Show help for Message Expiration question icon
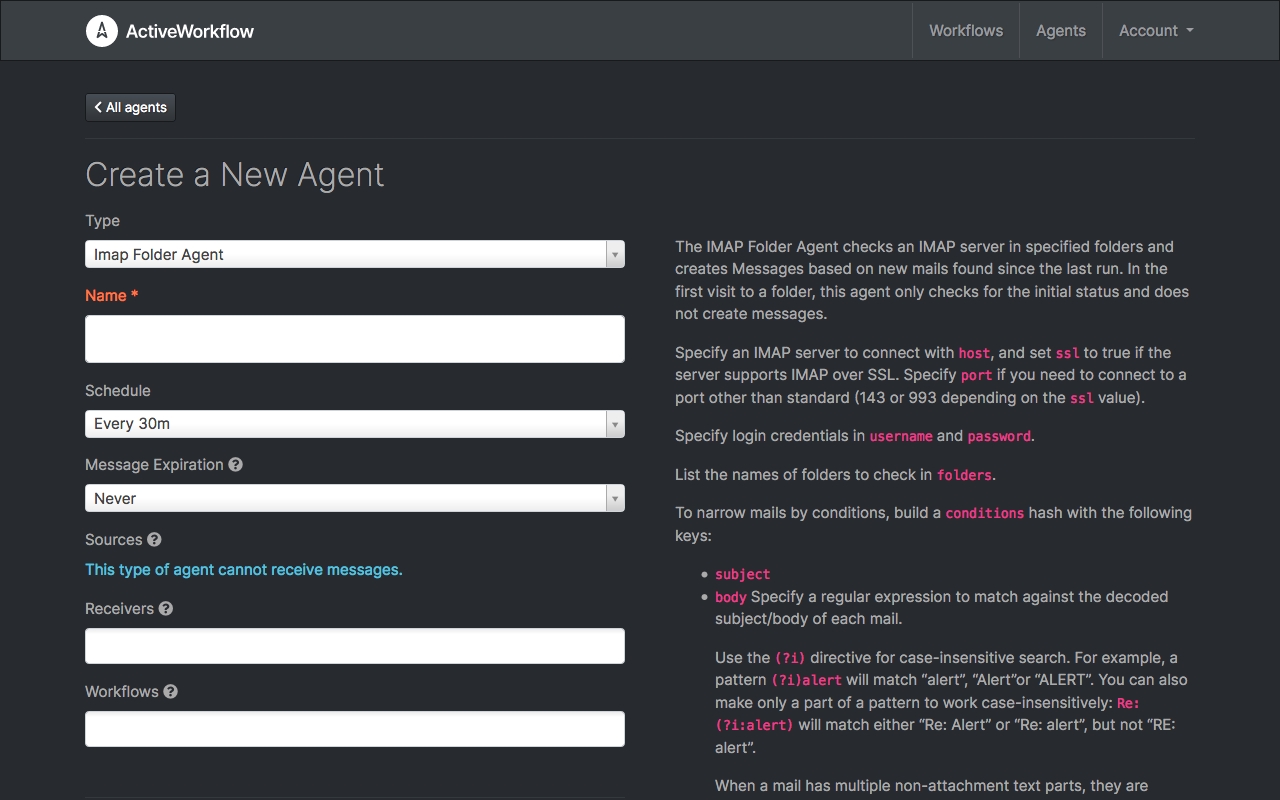This screenshot has height=800, width=1280. (x=236, y=465)
